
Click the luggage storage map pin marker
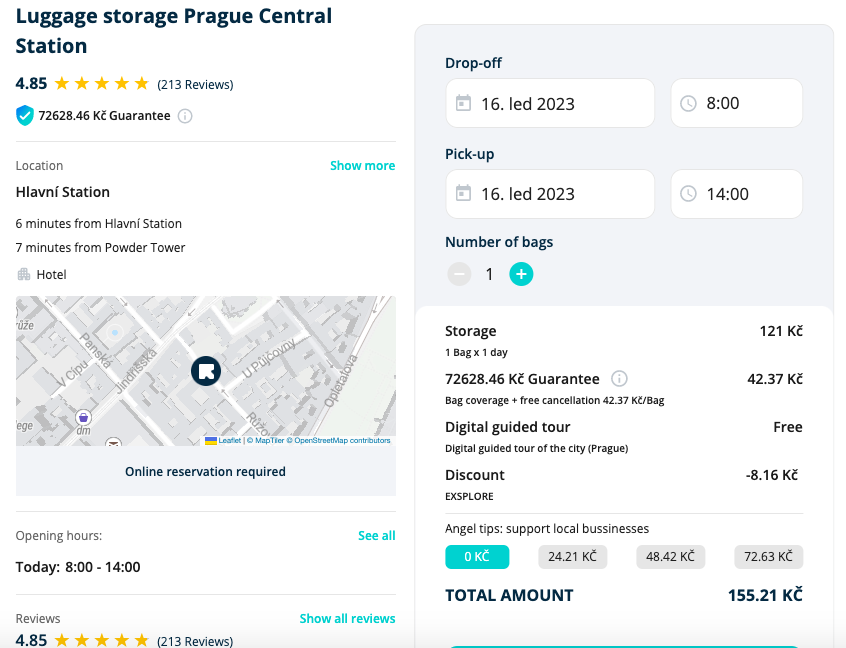(205, 371)
